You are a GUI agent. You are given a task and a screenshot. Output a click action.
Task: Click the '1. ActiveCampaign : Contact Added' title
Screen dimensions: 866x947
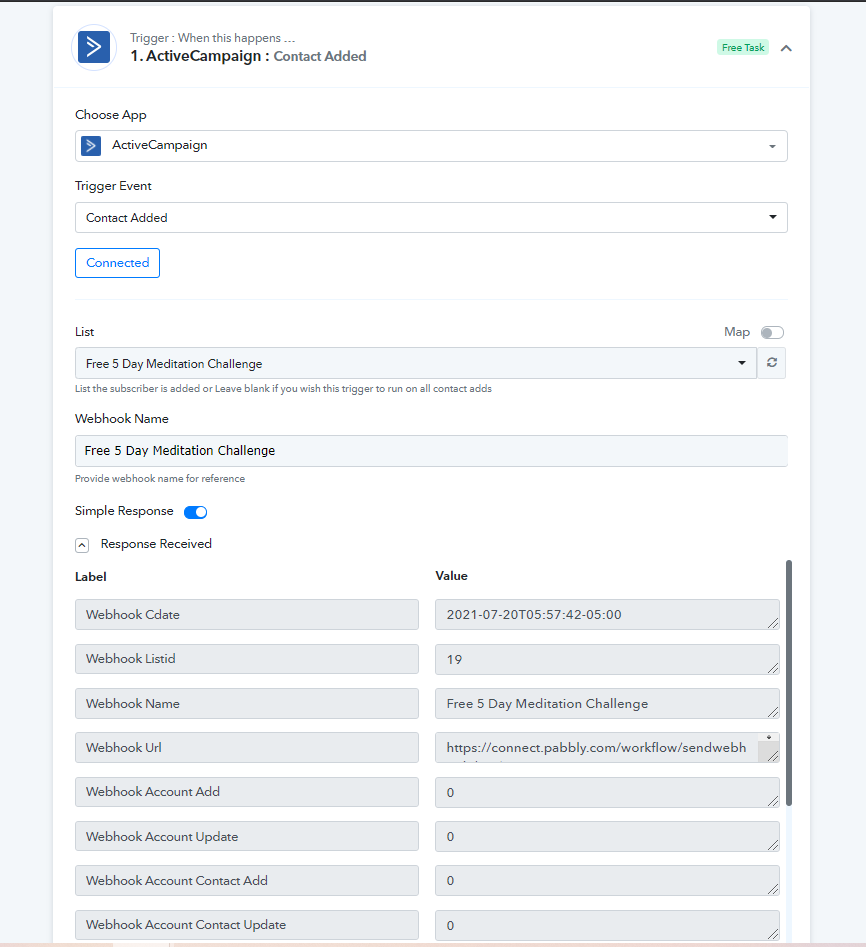pos(248,56)
